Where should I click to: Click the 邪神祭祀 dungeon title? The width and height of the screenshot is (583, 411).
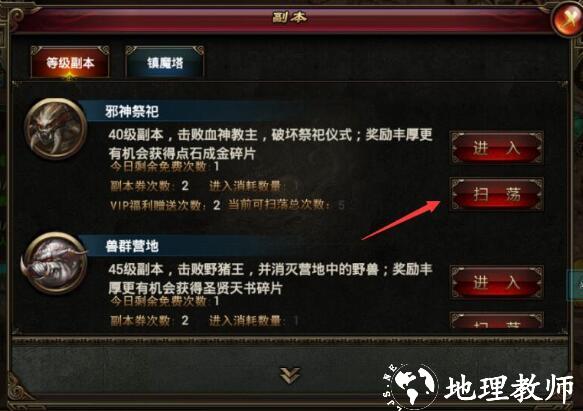[x=132, y=111]
